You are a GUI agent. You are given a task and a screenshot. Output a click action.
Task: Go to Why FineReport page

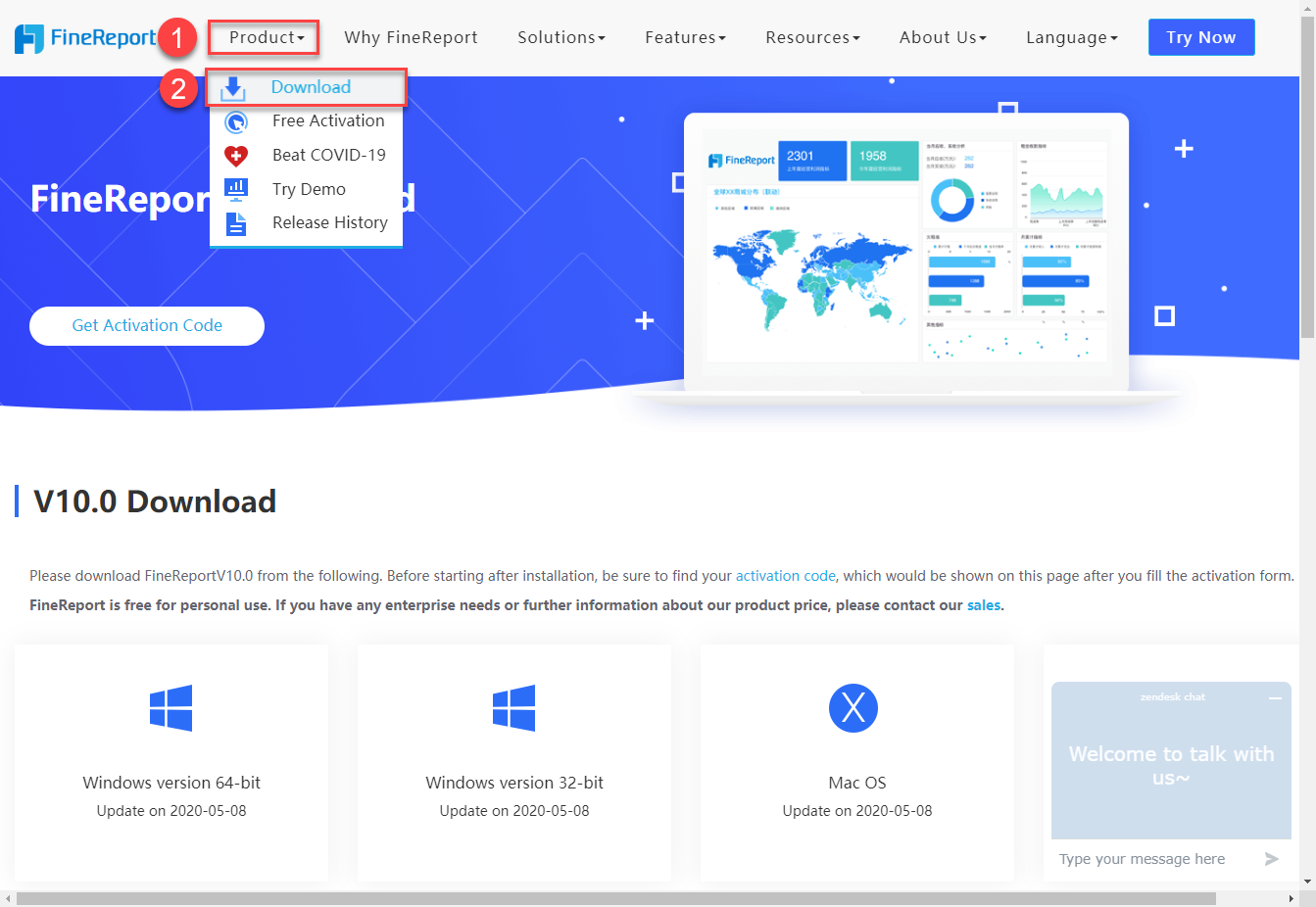(x=411, y=37)
